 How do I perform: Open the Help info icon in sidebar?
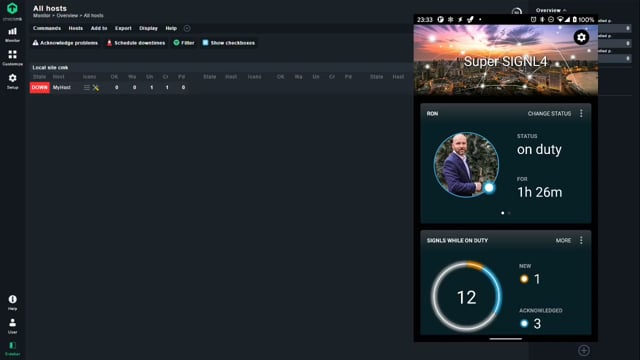(x=12, y=302)
